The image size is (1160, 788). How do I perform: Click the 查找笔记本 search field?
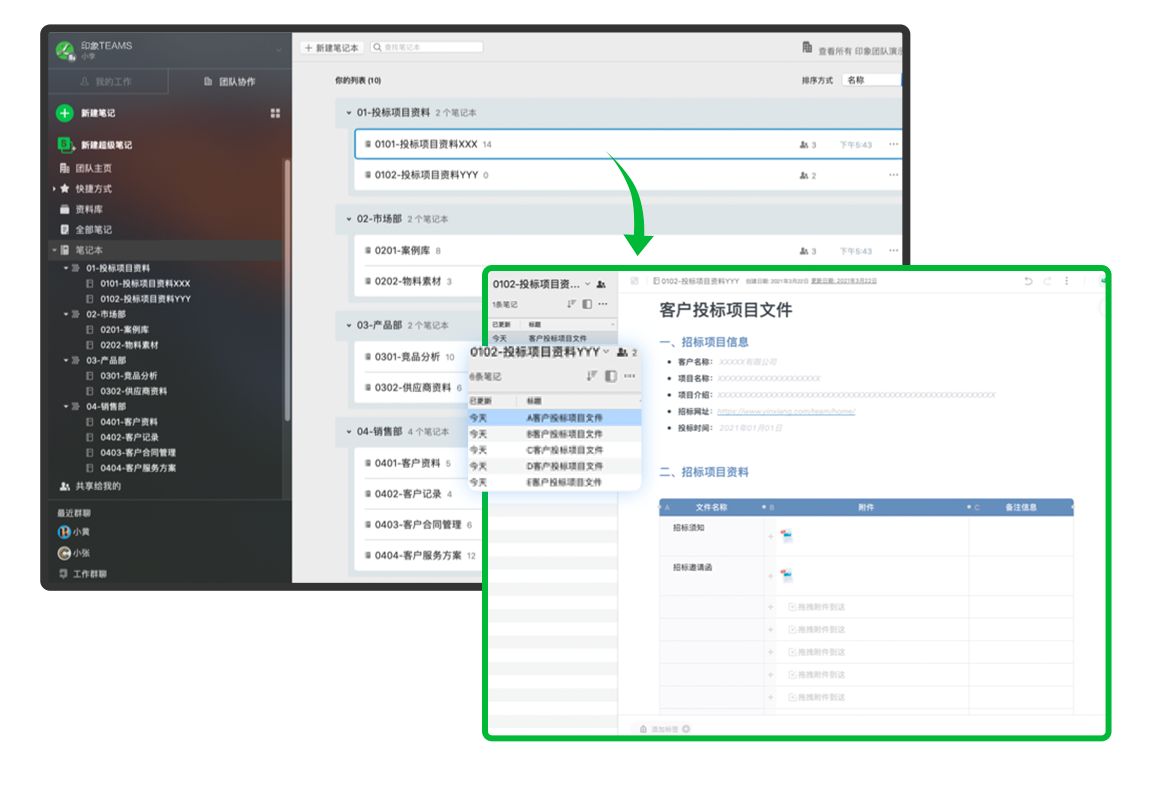428,47
